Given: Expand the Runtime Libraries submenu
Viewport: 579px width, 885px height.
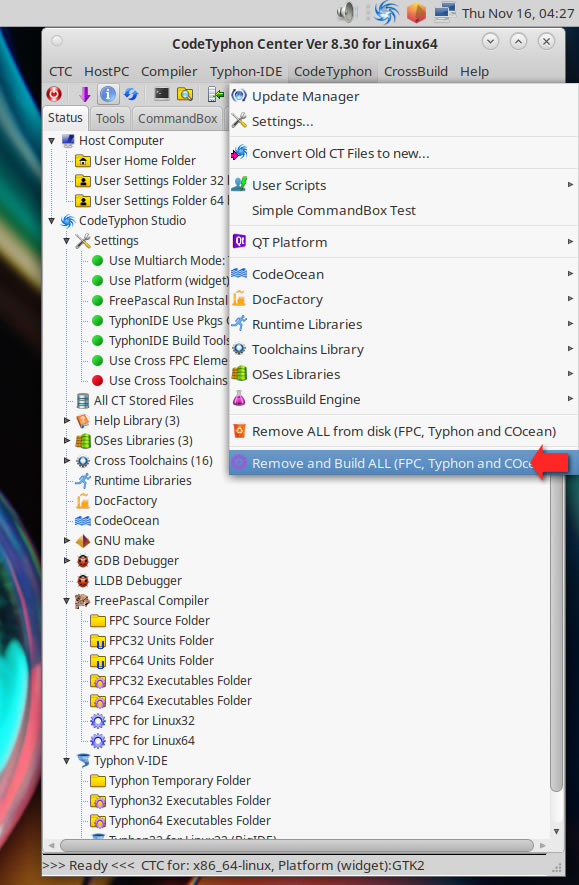Looking at the screenshot, I should (403, 325).
